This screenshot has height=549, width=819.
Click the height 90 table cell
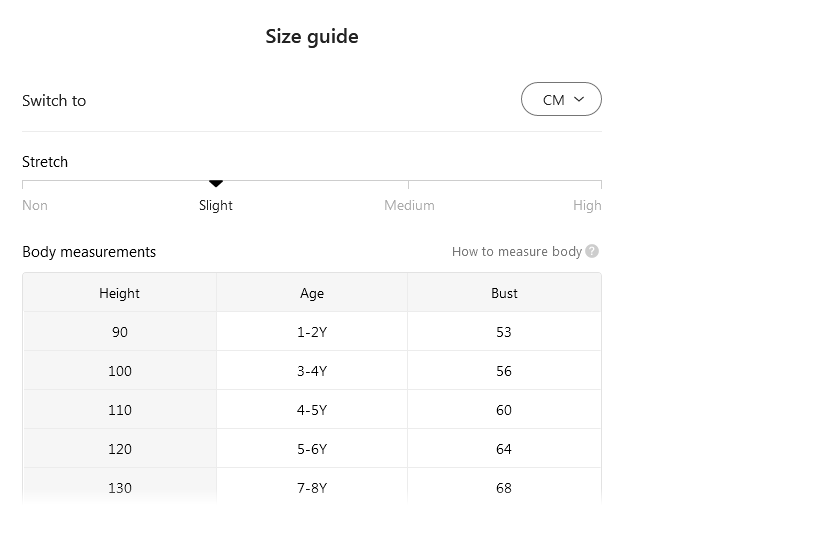tap(119, 332)
